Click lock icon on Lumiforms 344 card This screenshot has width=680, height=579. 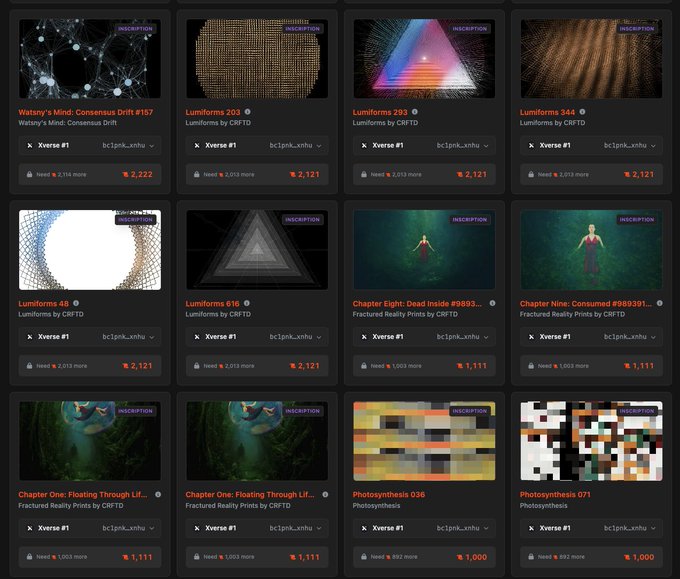[x=531, y=174]
